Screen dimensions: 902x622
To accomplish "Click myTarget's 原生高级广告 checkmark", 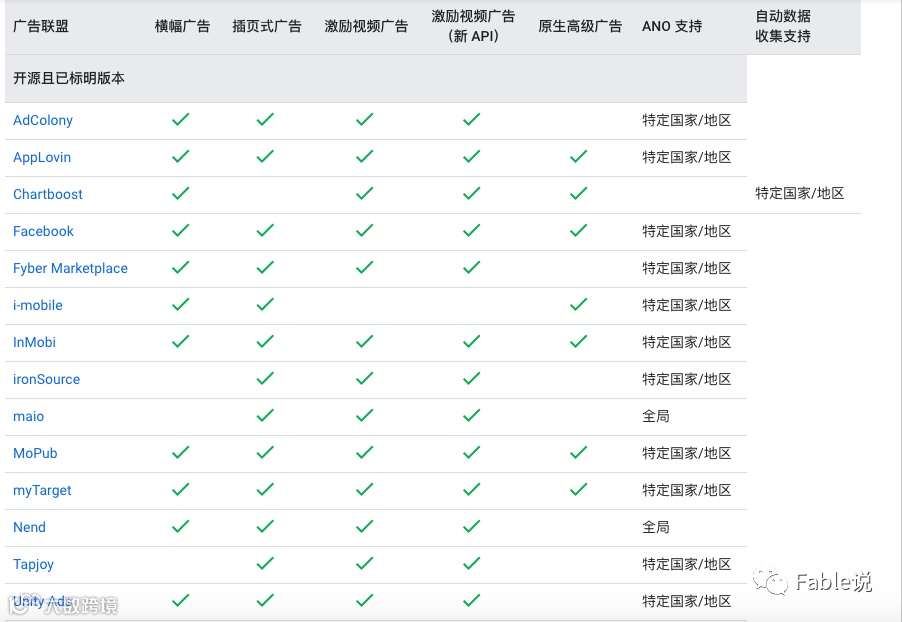I will click(578, 490).
